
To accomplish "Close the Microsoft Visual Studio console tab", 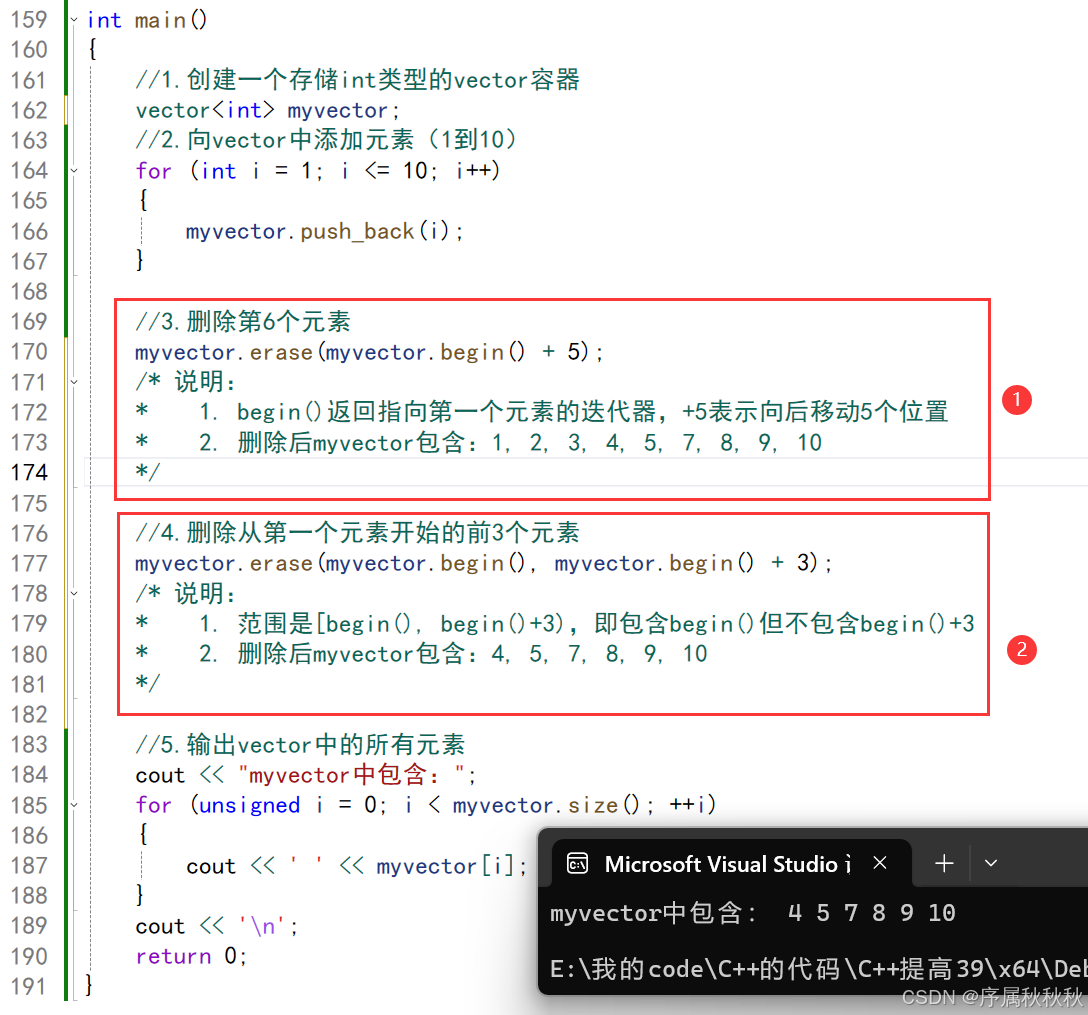I will click(880, 863).
